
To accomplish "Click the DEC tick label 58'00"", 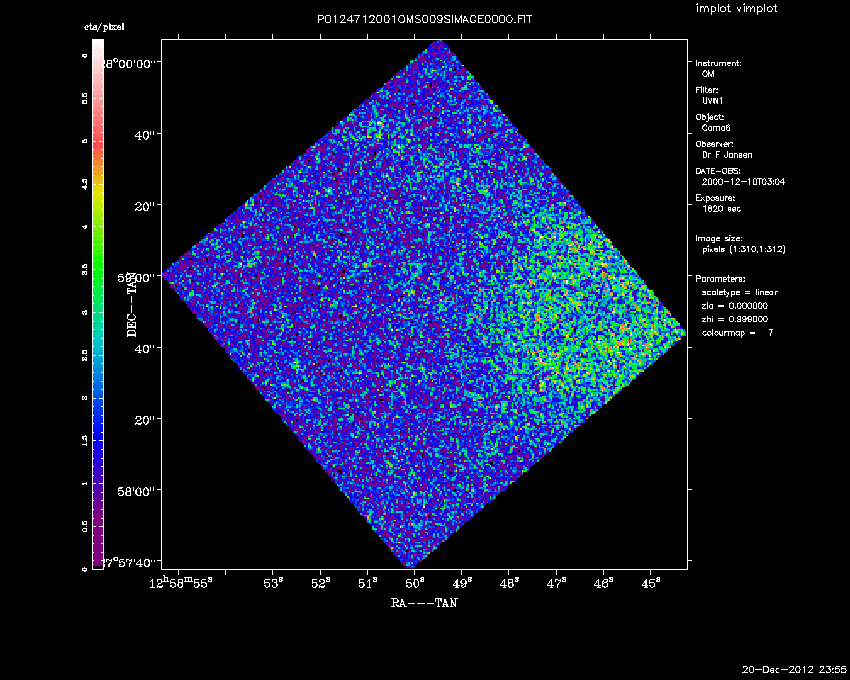I will click(x=139, y=491).
